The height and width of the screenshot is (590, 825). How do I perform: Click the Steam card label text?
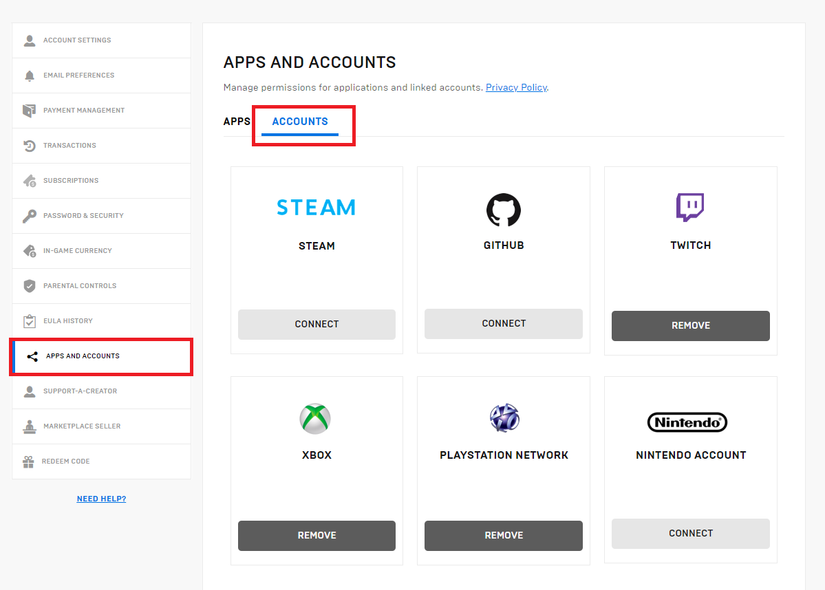317,246
